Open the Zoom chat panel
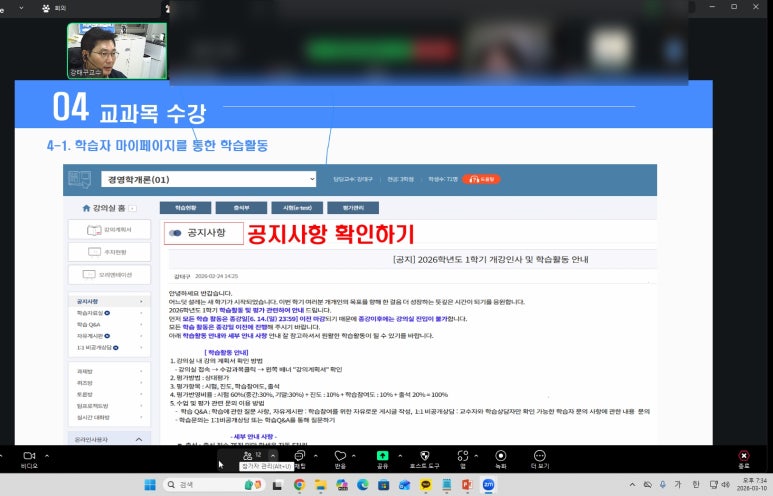 pyautogui.click(x=300, y=456)
